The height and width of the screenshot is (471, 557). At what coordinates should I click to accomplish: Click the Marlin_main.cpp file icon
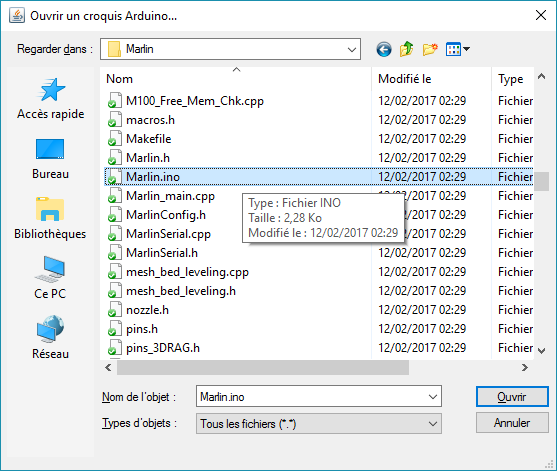pos(114,196)
